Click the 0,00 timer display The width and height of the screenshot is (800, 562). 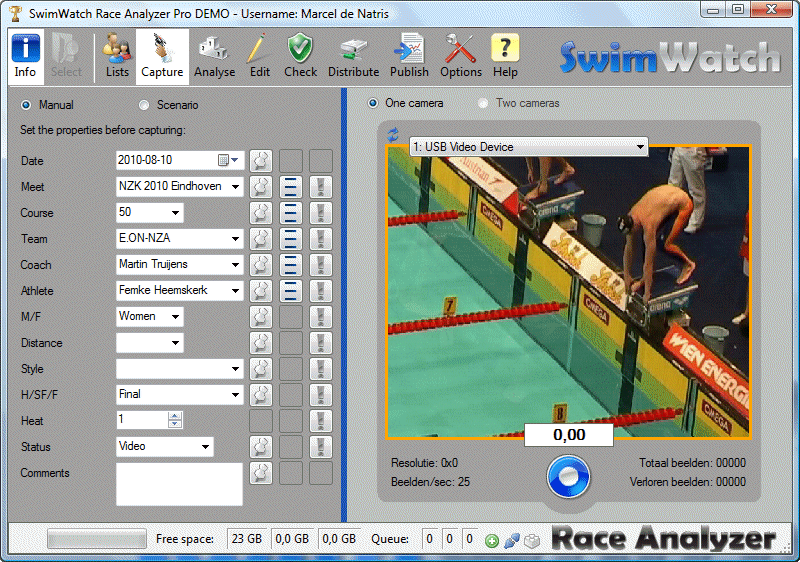(569, 435)
